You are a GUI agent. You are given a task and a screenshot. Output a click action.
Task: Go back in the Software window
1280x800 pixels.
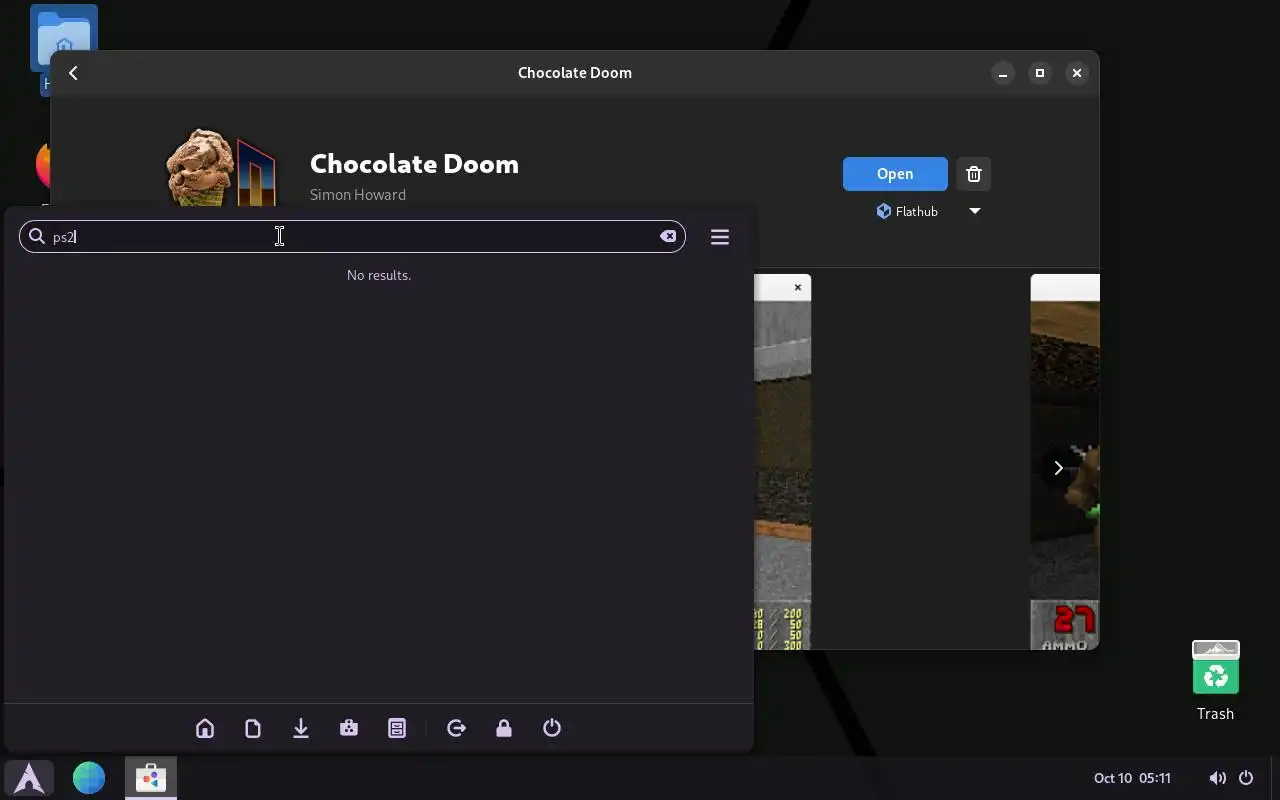click(73, 73)
